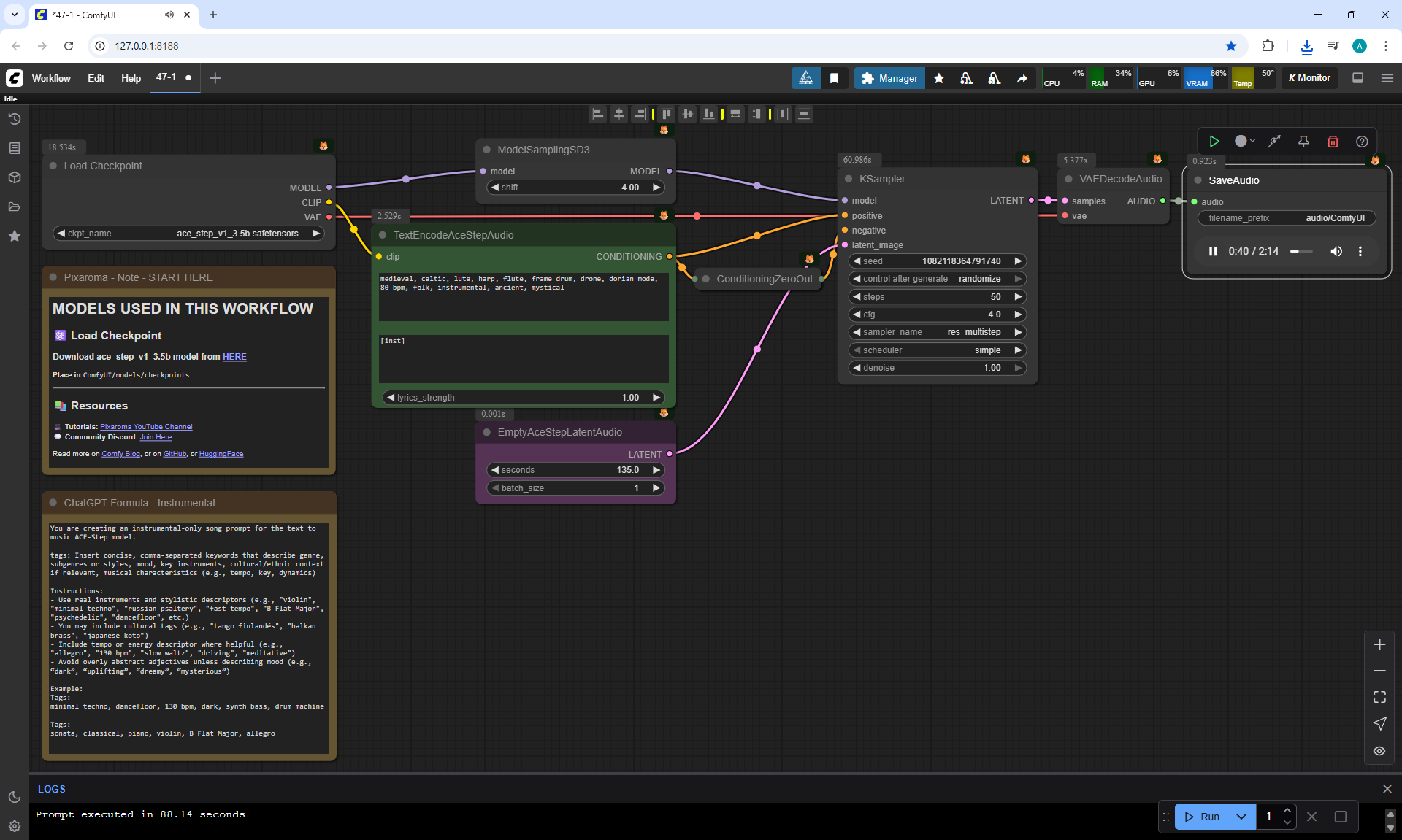The image size is (1402, 840).
Task: Toggle link visibility eye icon
Action: (x=1379, y=751)
